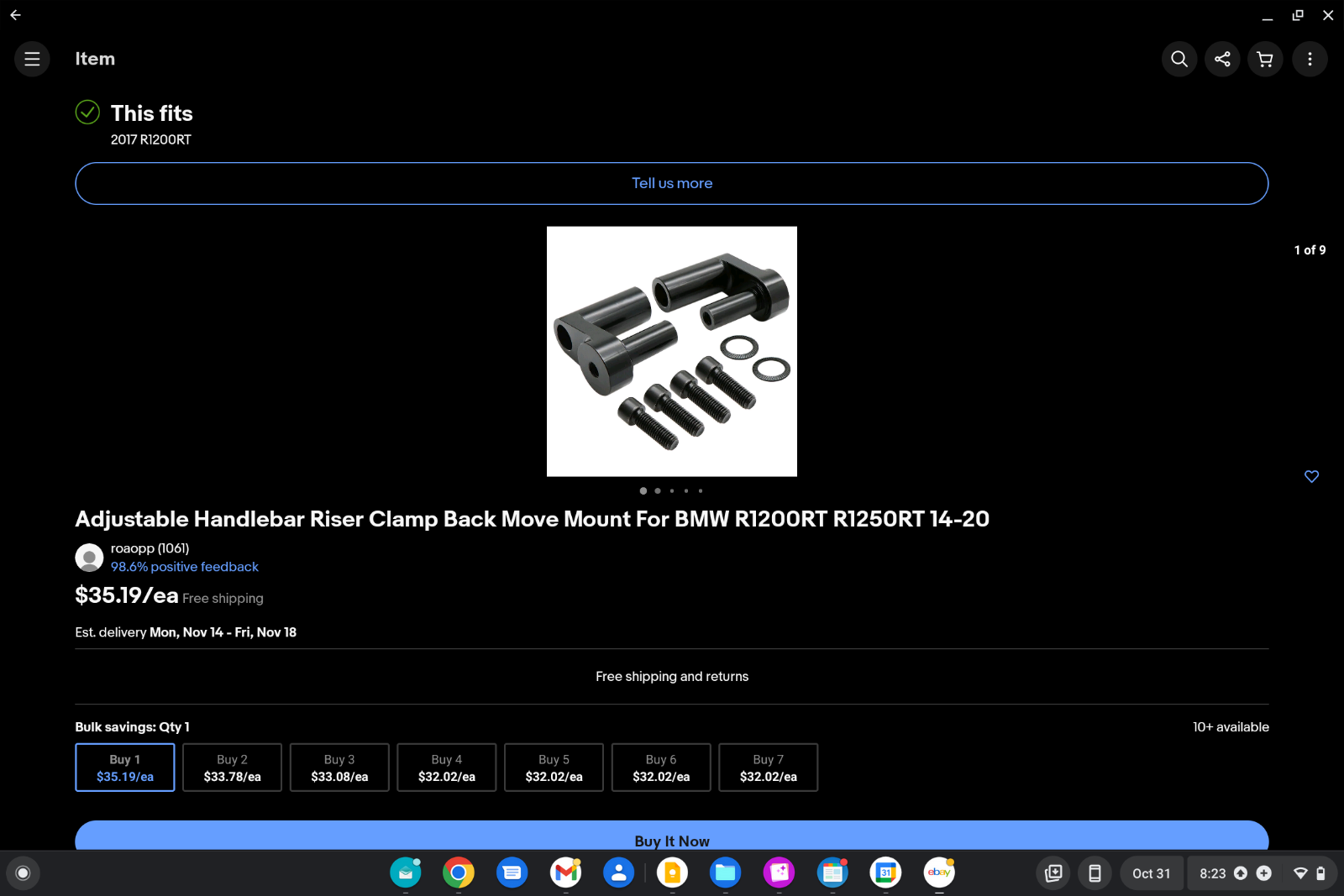Open Gmail from the shelf
The width and height of the screenshot is (1344, 896).
pos(565,873)
